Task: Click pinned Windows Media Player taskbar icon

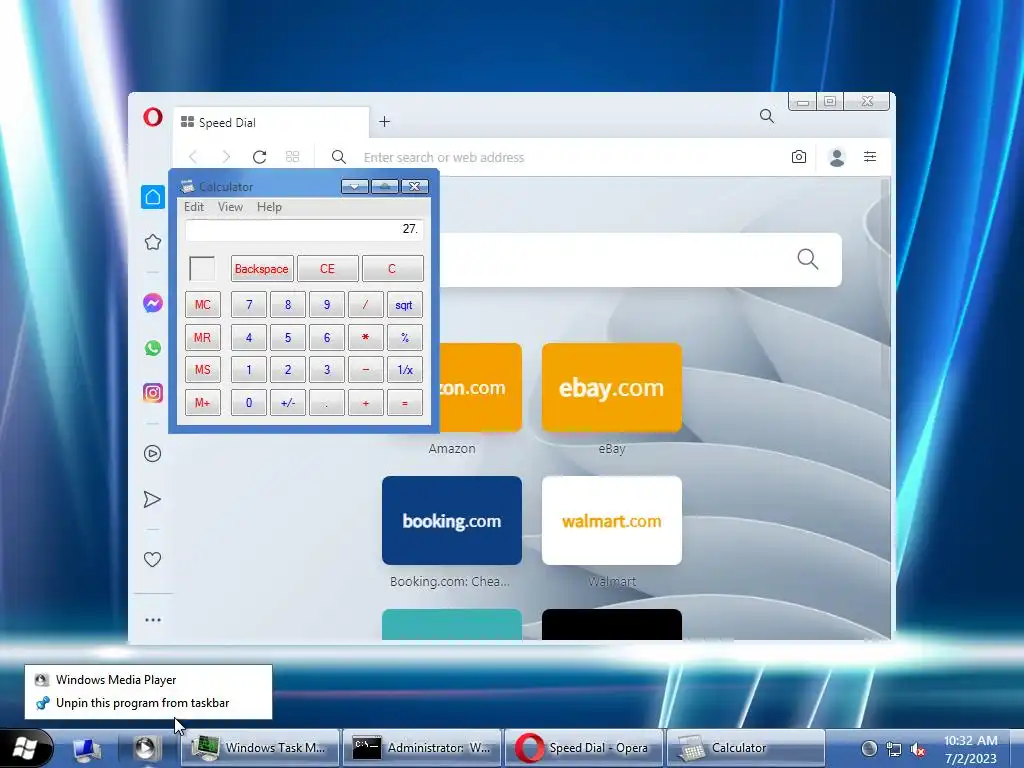Action: pos(146,748)
